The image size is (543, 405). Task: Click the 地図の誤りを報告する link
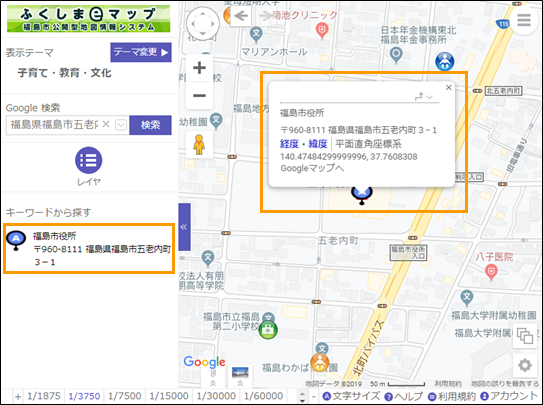505,384
